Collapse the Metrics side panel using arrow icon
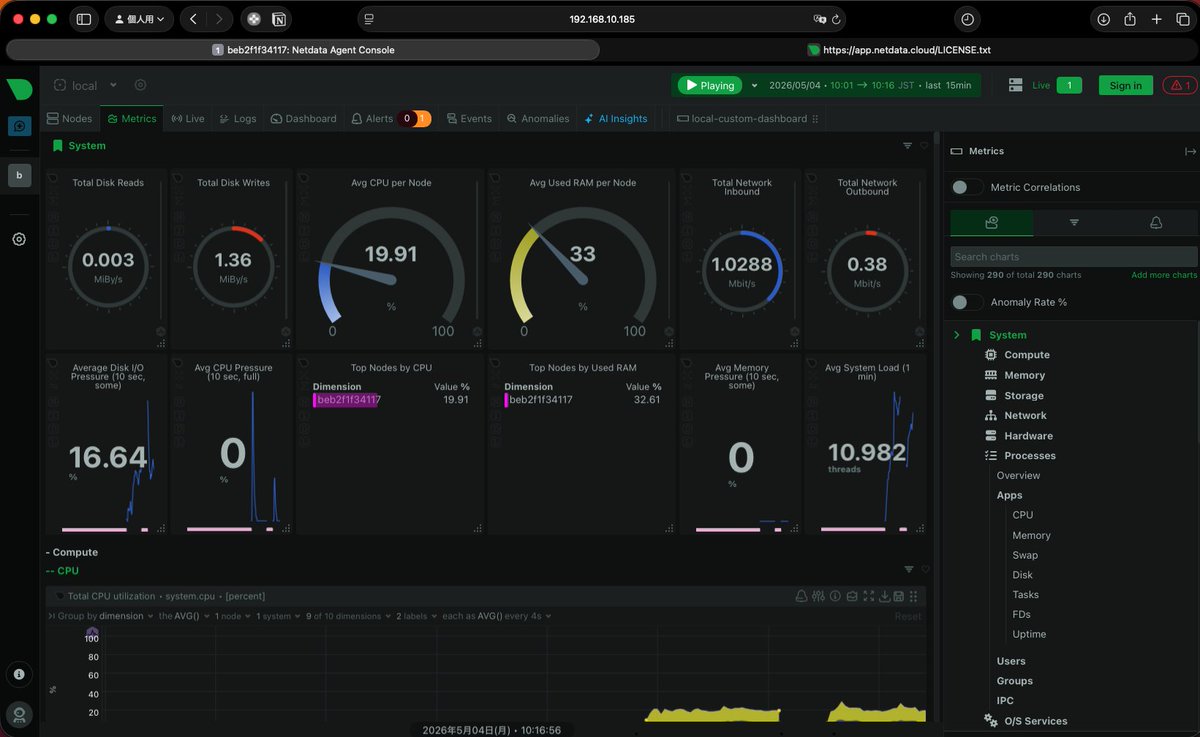 coord(1190,151)
